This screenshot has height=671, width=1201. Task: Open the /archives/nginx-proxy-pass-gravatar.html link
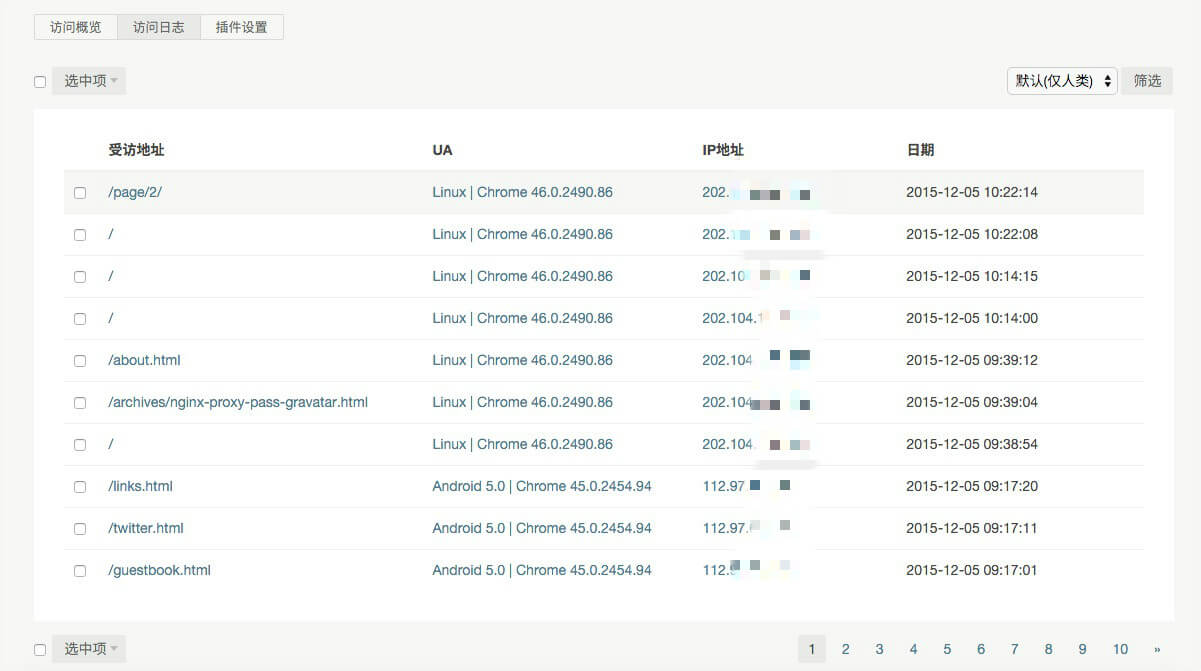coord(238,402)
